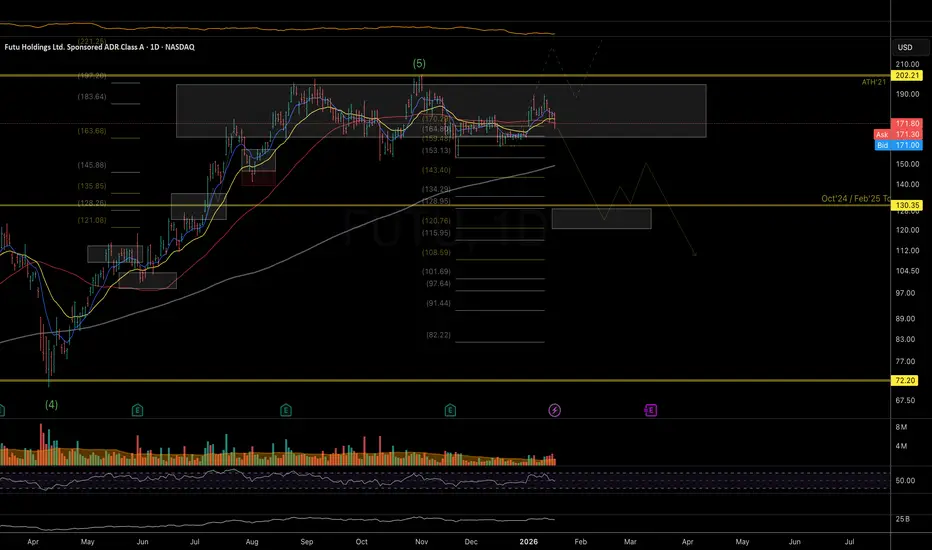The image size is (932, 550).
Task: Select the (121.08) Fibonacci level label
Action: (x=92, y=220)
